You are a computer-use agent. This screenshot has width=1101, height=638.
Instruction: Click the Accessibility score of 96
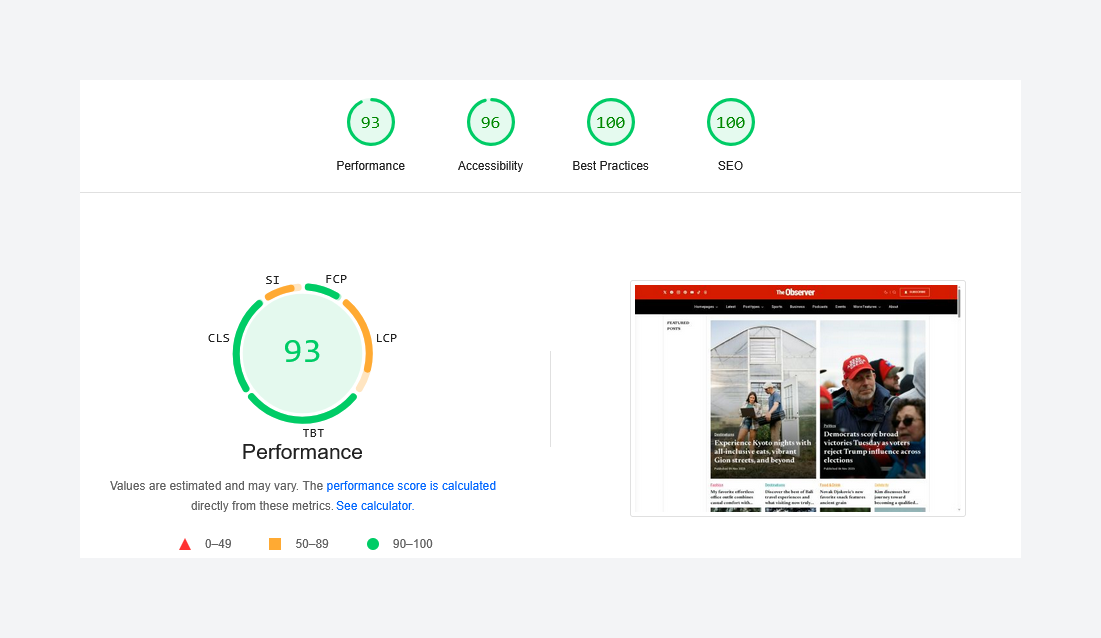coord(491,121)
